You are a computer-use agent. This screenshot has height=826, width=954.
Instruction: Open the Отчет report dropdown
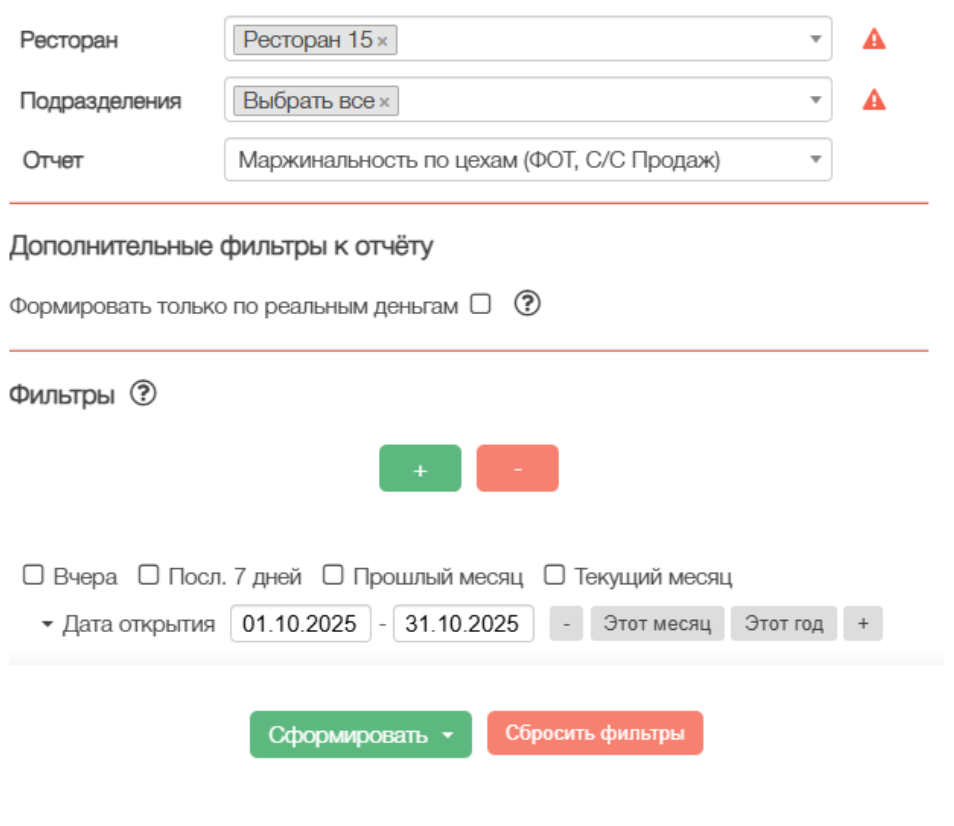point(528,160)
